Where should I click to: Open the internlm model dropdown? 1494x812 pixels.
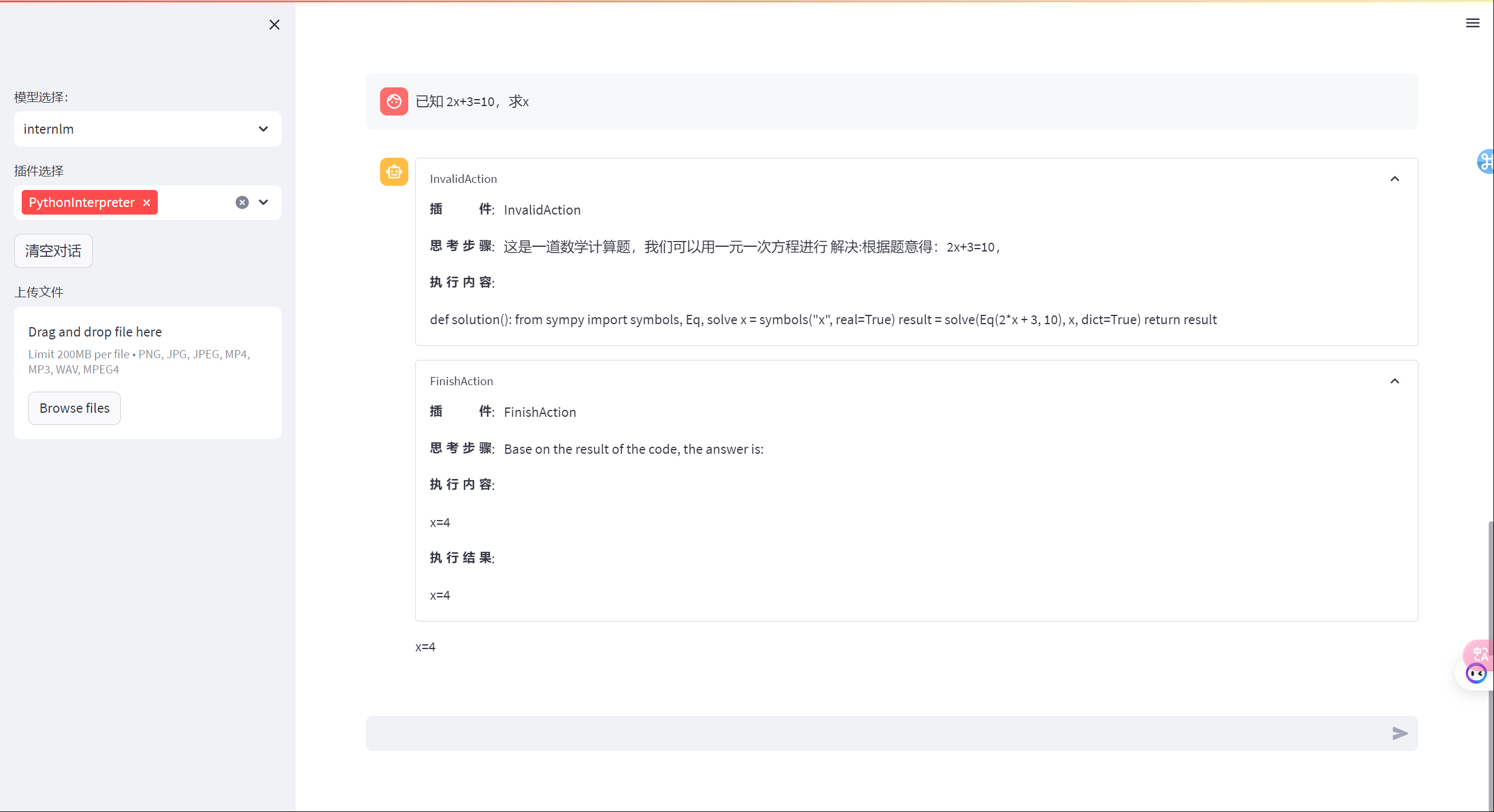pos(147,129)
